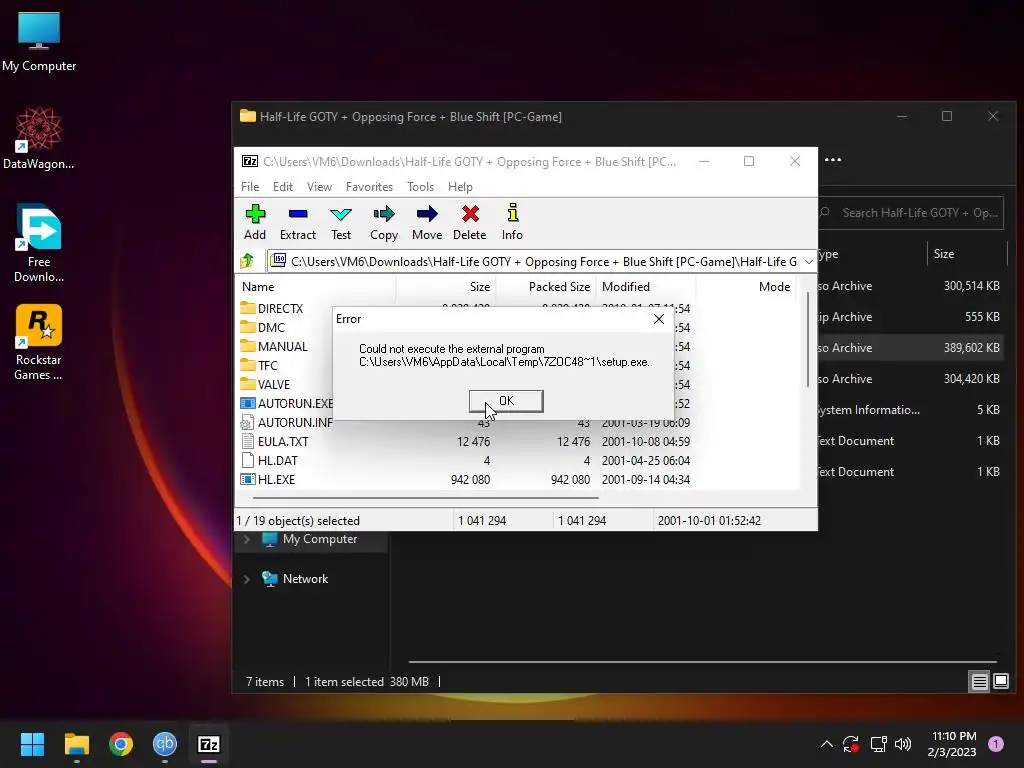The height and width of the screenshot is (768, 1024).
Task: Open the Info tool in 7-Zip
Action: coord(512,222)
